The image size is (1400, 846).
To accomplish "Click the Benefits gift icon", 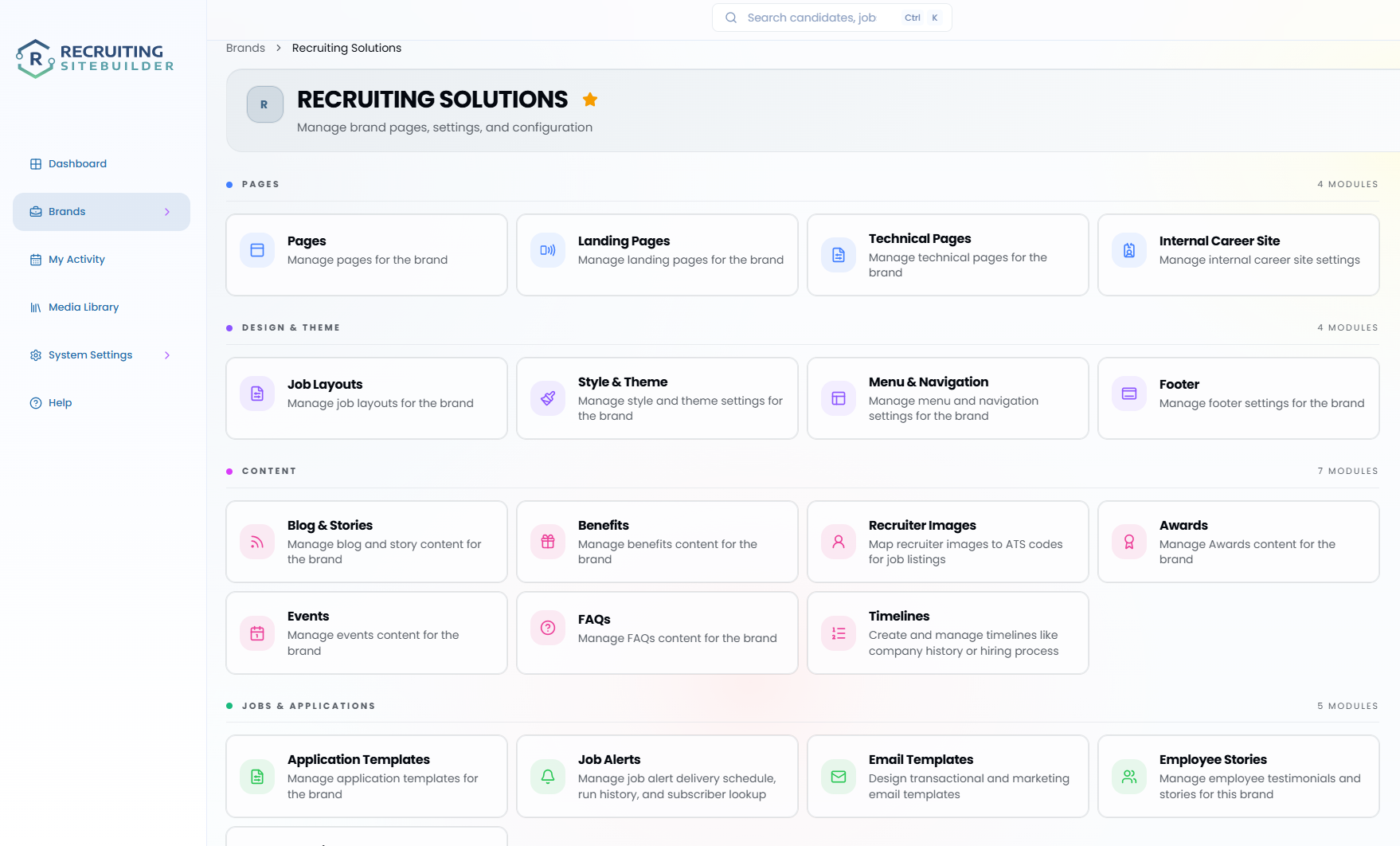I will click(x=548, y=542).
